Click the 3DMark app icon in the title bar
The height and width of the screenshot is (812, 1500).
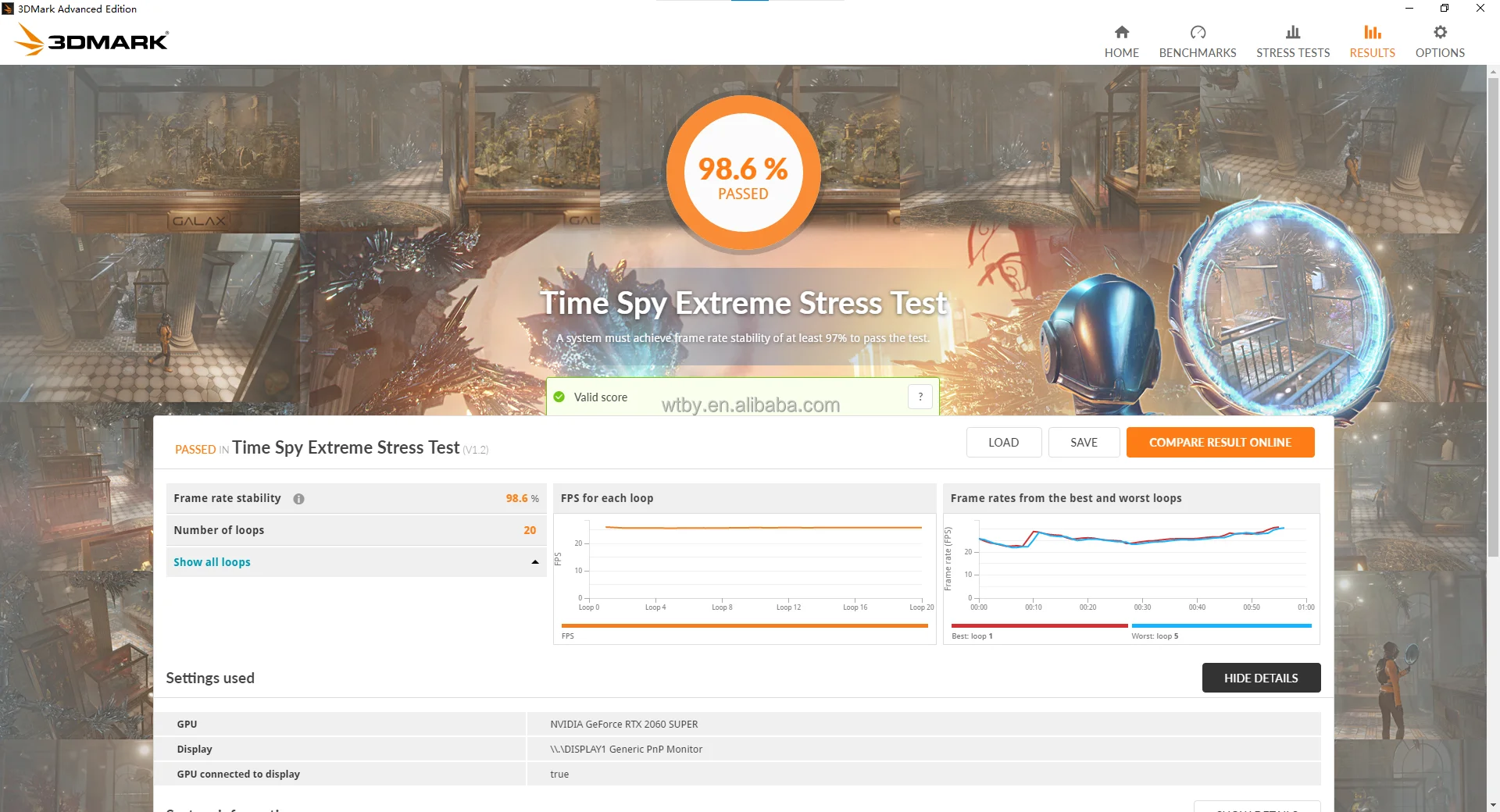[x=9, y=9]
